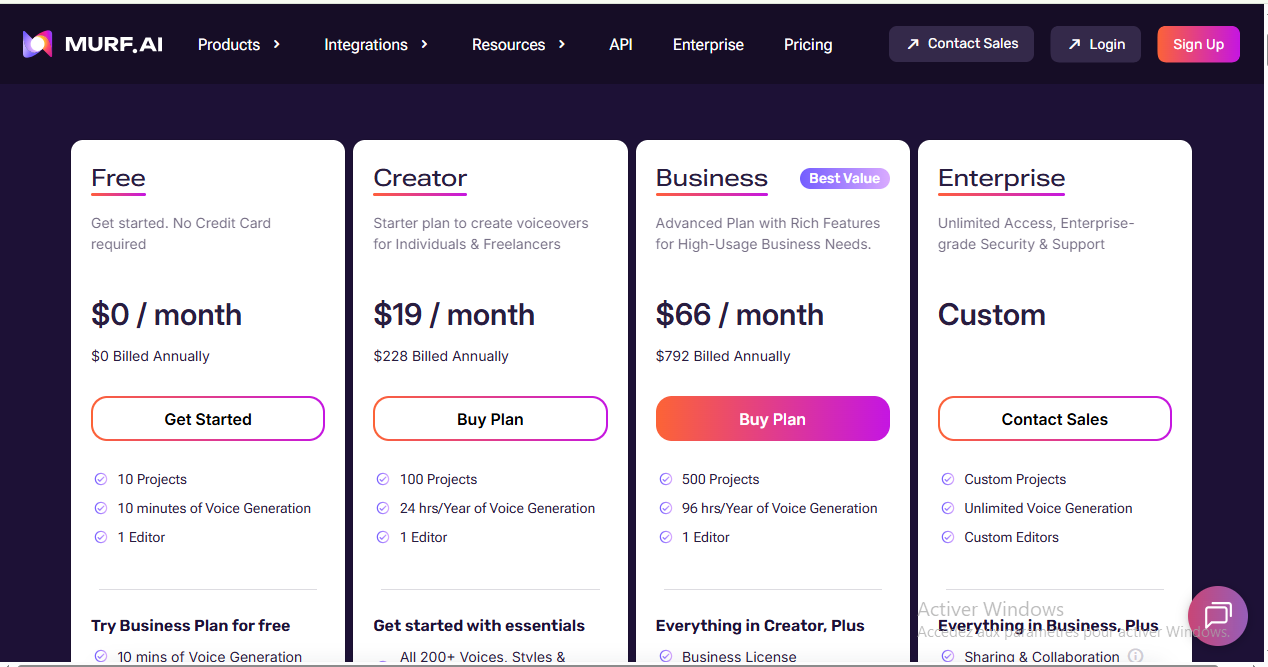
Task: Expand the Products menu chevron
Action: pos(277,44)
